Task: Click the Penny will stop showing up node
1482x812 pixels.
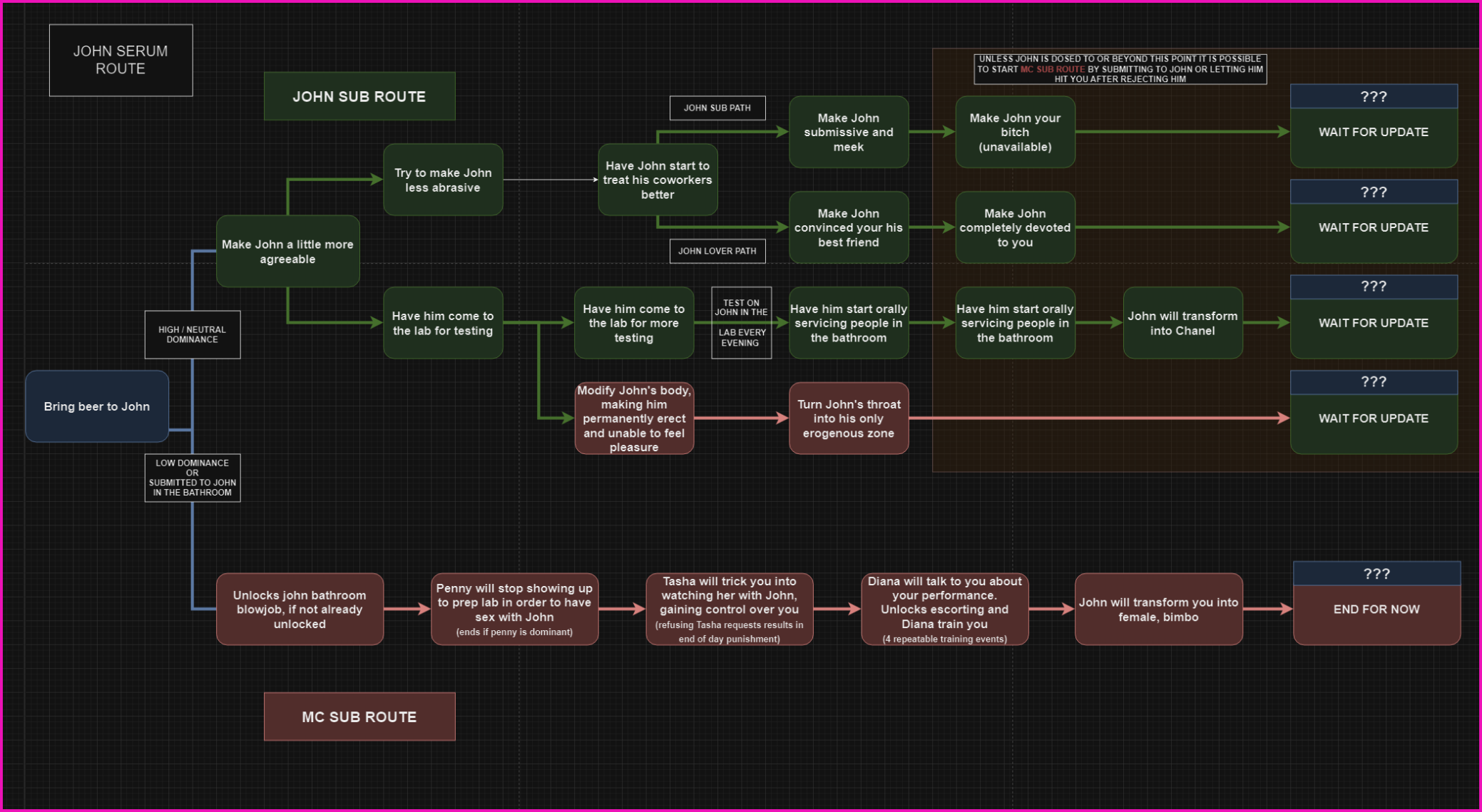Action: (x=513, y=609)
